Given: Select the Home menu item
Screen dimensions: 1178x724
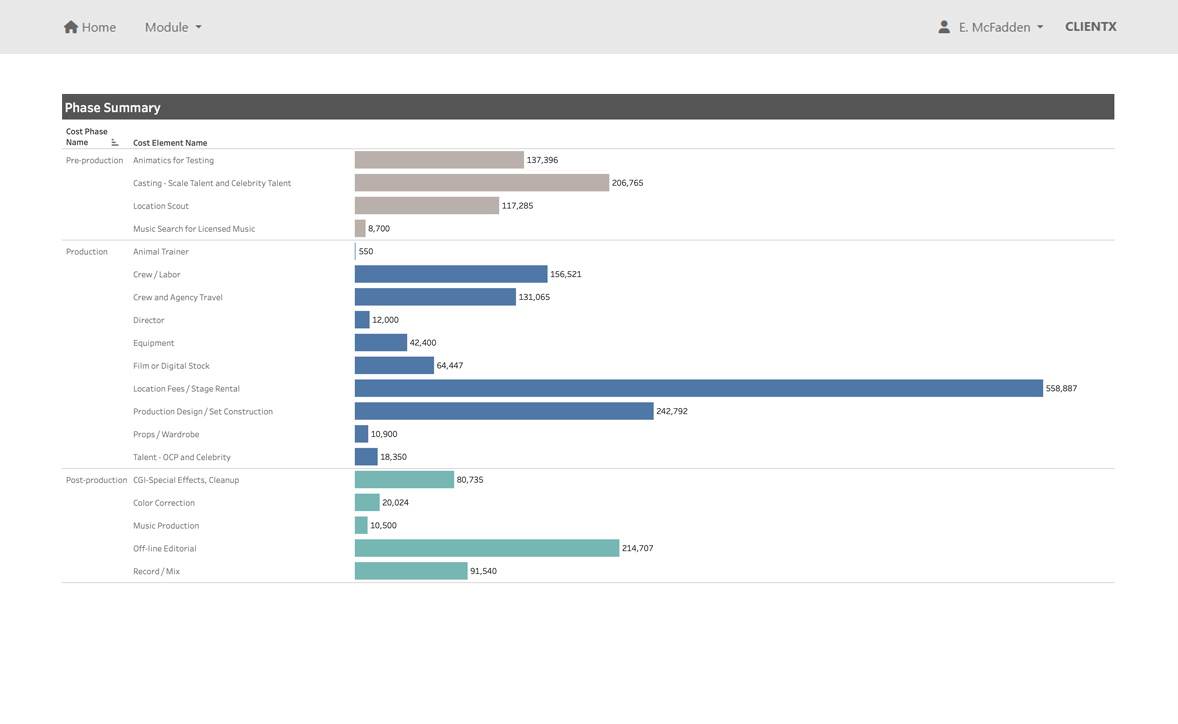Looking at the screenshot, I should (90, 27).
